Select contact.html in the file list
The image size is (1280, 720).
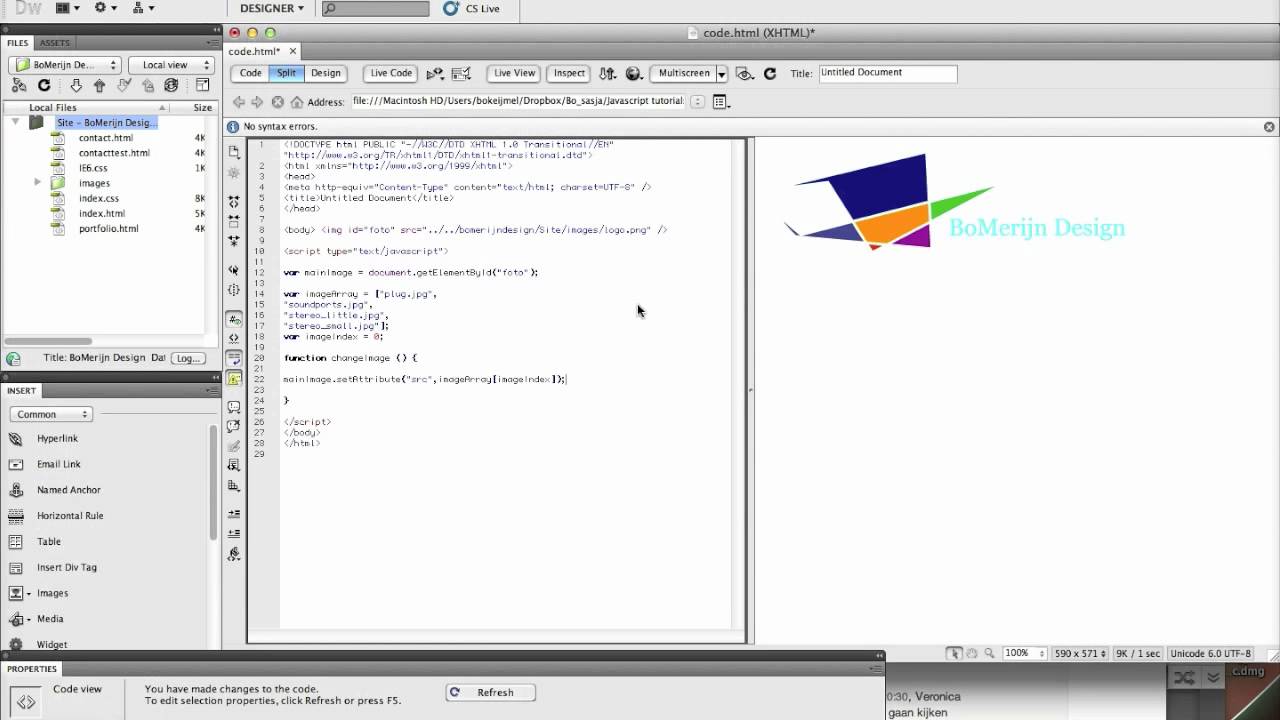pos(106,138)
